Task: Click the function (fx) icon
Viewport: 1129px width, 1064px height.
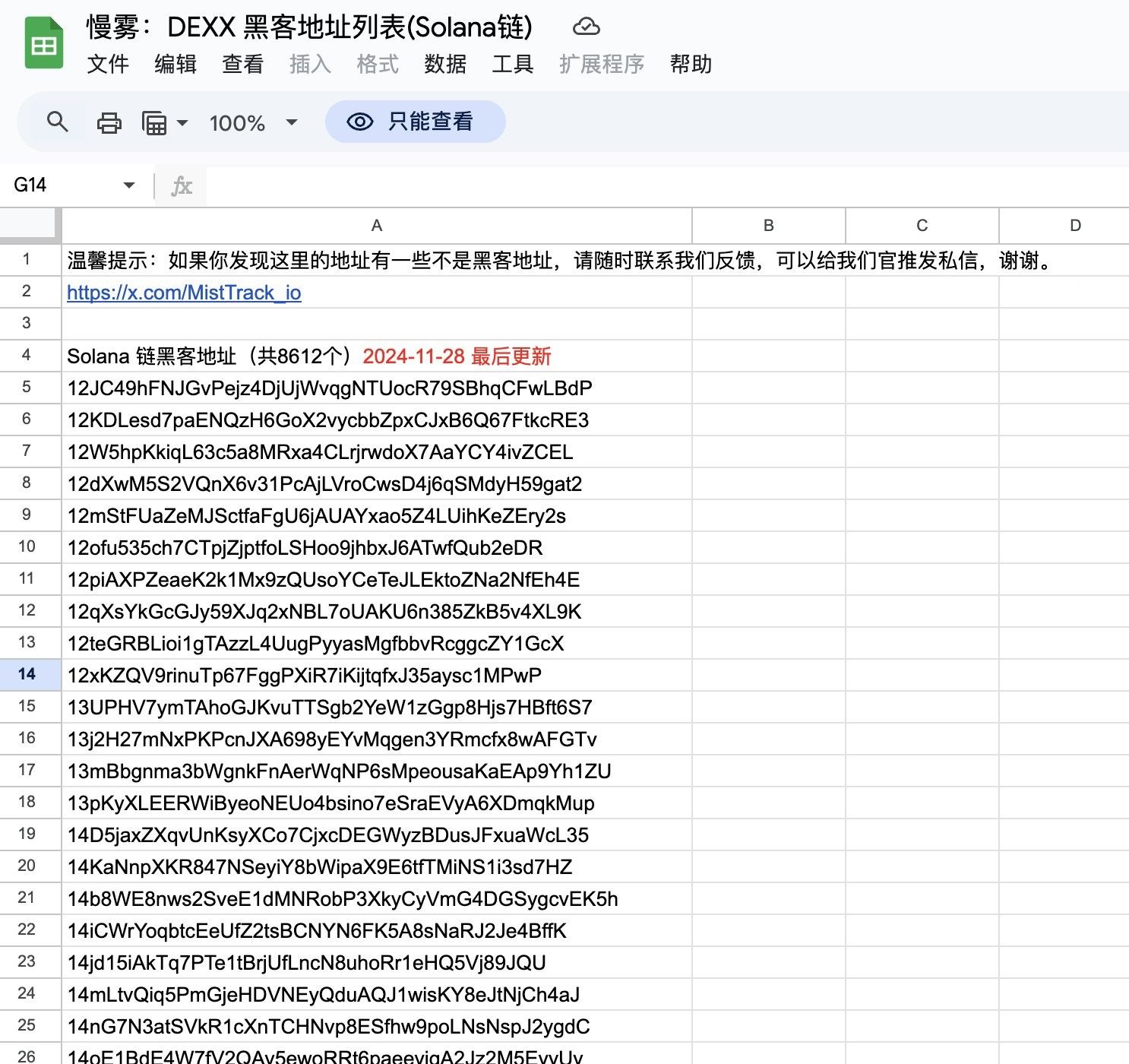Action: (x=181, y=185)
